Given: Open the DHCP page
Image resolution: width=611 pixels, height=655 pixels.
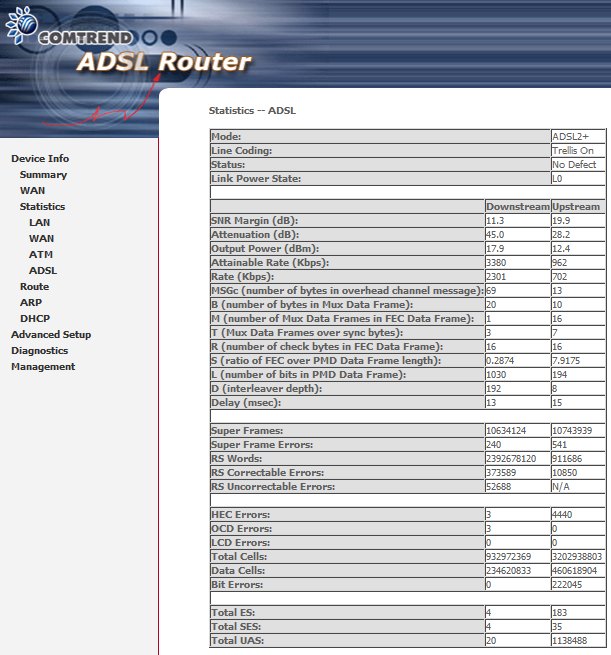Looking at the screenshot, I should point(34,319).
